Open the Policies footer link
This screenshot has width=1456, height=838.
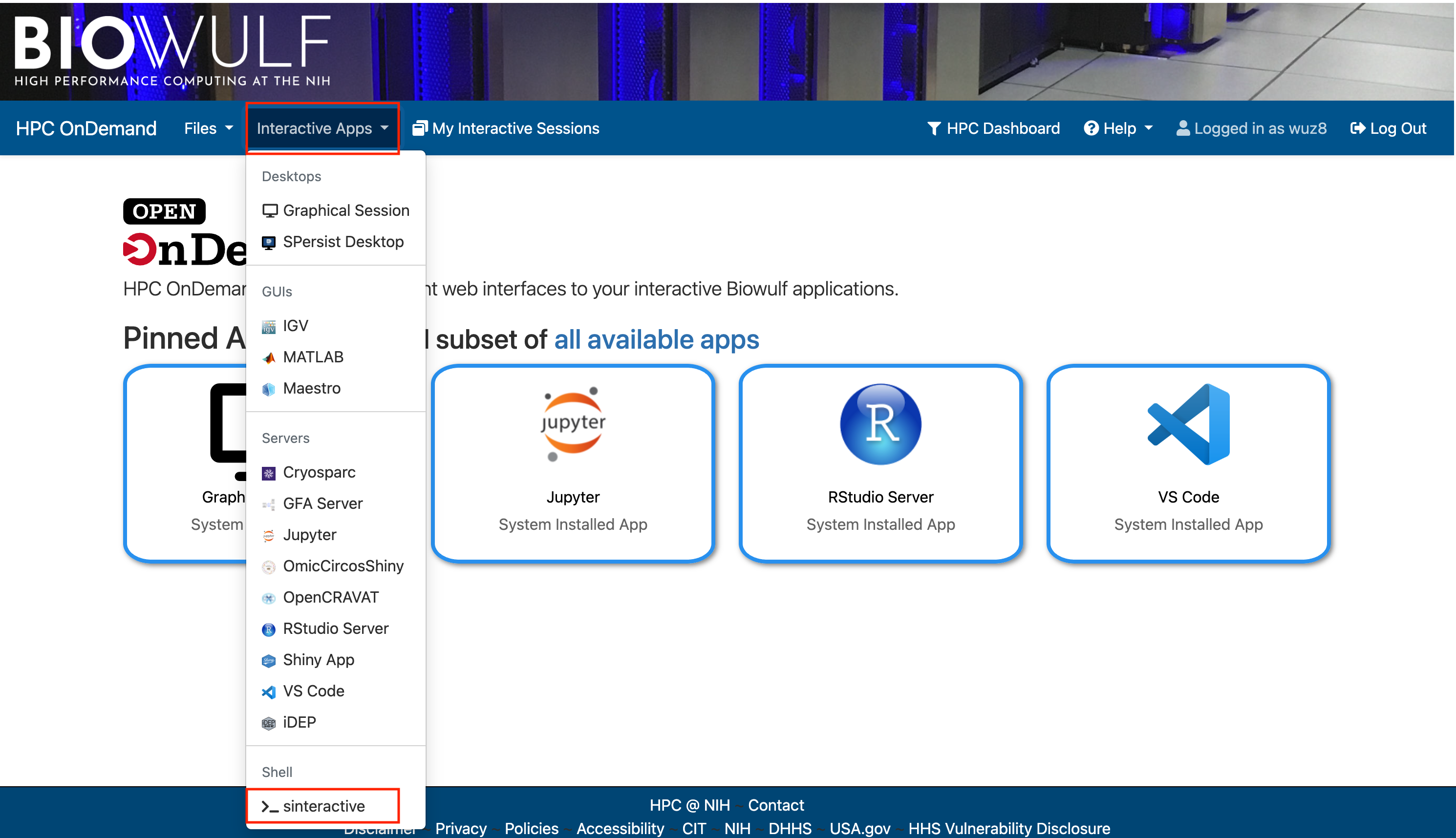click(x=532, y=829)
